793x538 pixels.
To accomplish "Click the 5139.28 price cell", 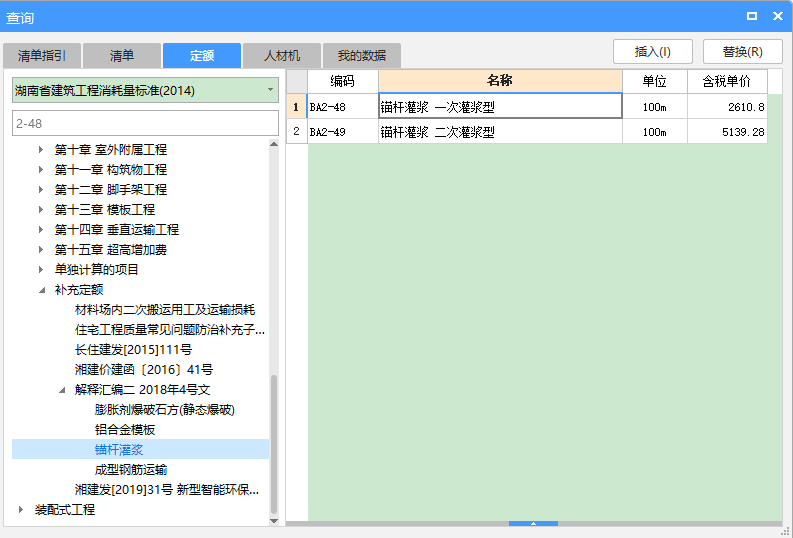I will click(727, 131).
